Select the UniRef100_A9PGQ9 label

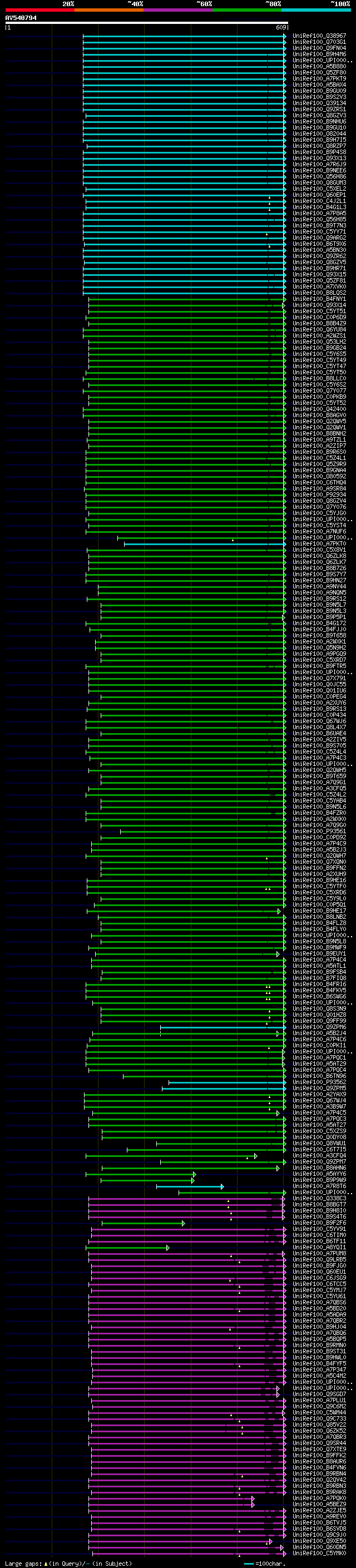pos(319,654)
